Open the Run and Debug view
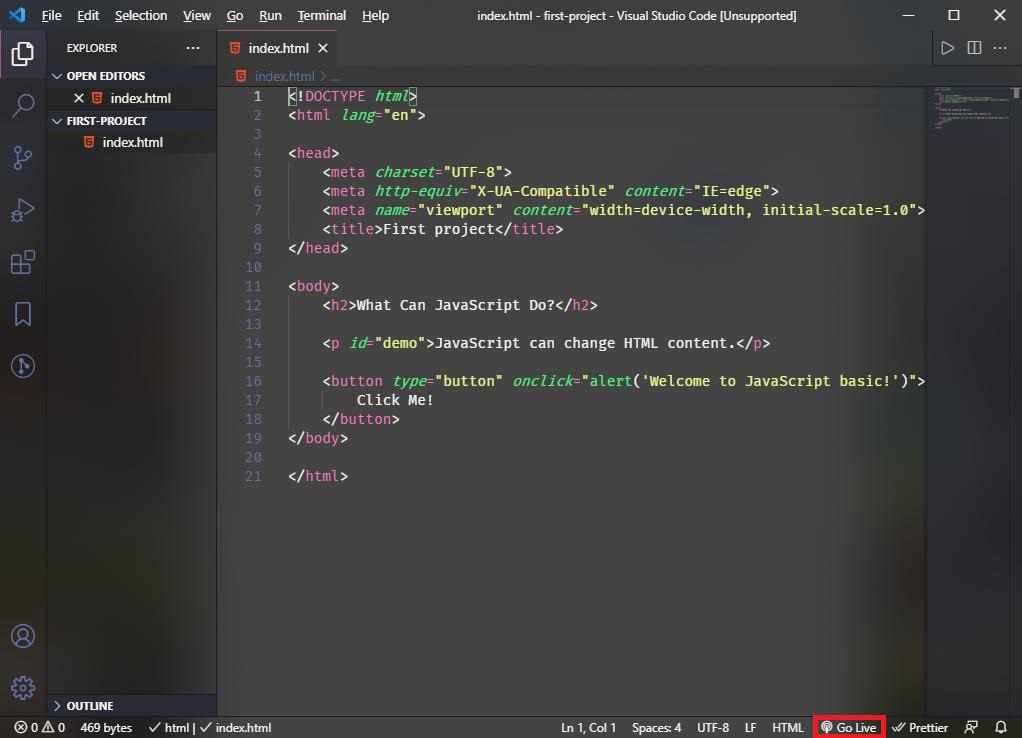This screenshot has height=738, width=1022. point(22,210)
